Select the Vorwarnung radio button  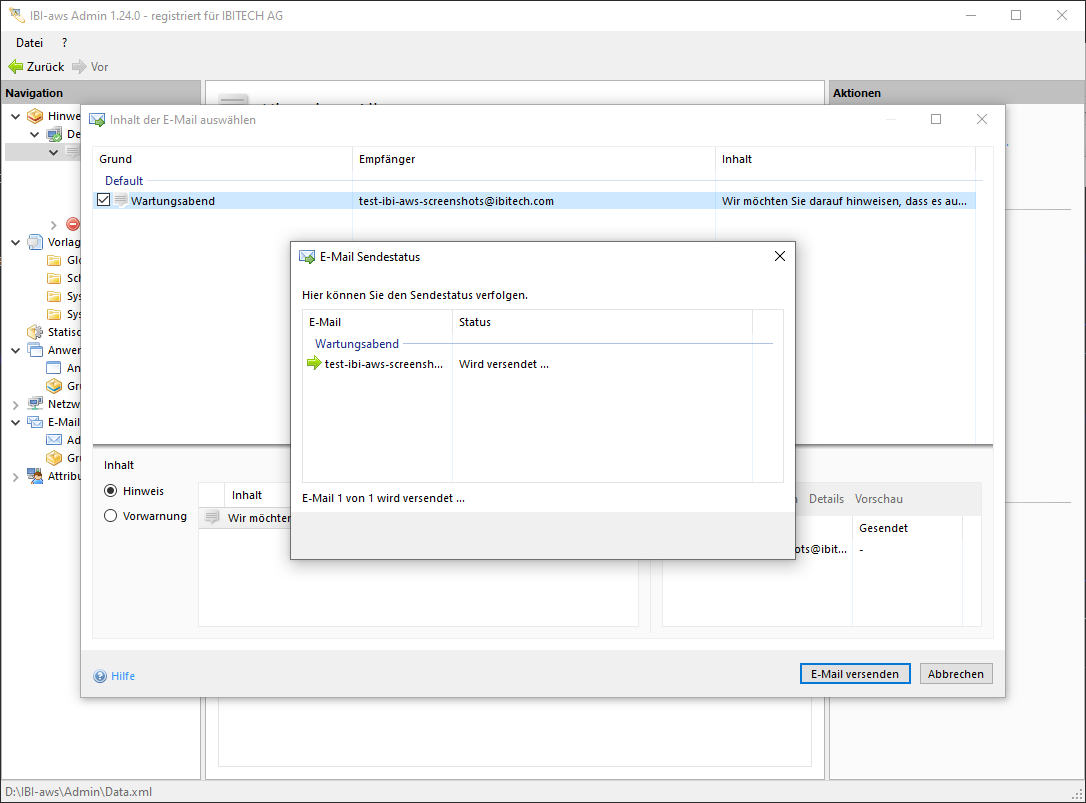coord(111,516)
